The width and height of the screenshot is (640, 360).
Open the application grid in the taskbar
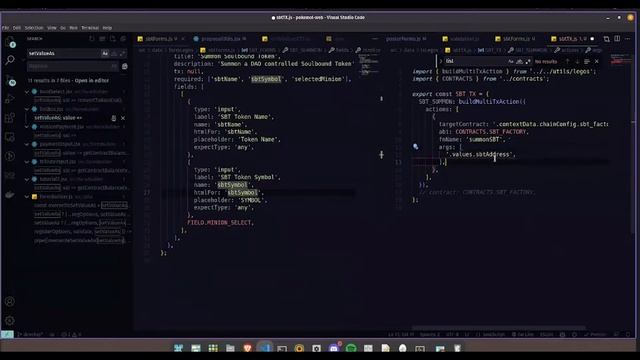tap(213, 348)
